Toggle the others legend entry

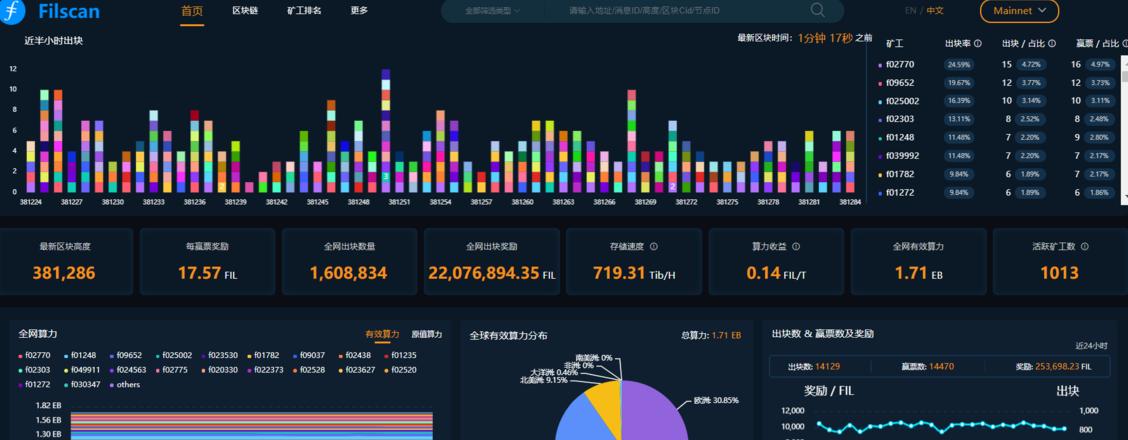[x=124, y=385]
